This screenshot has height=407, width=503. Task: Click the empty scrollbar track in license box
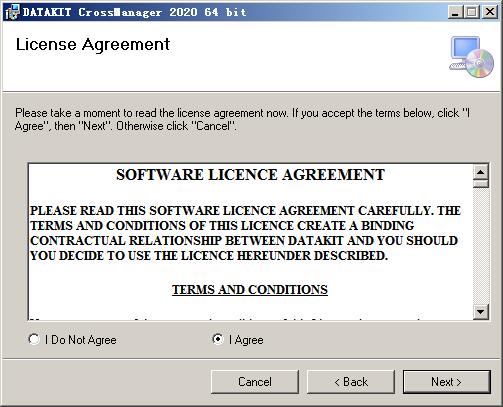(481, 246)
